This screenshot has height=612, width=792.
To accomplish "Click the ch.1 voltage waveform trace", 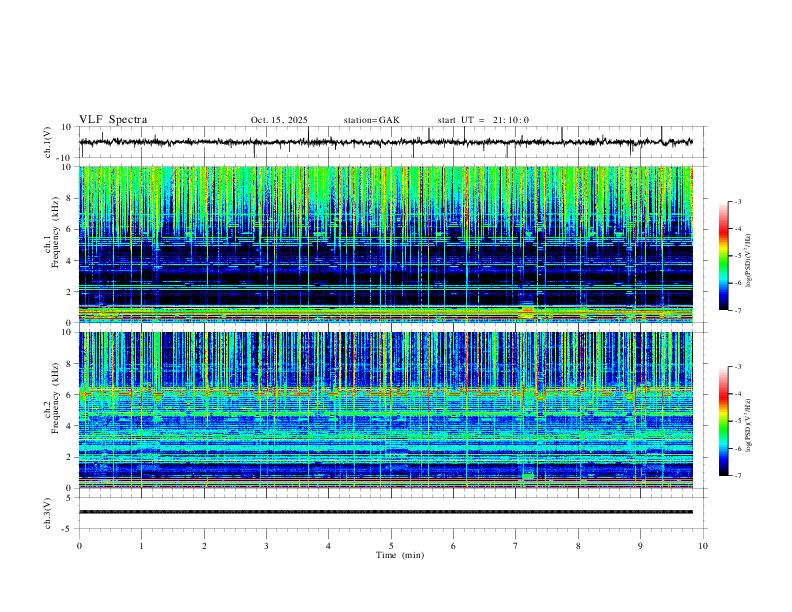I will 386,142.
